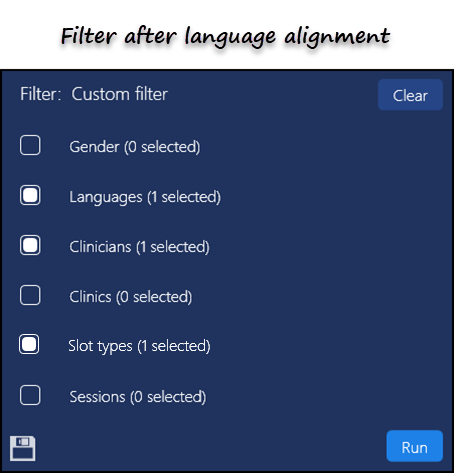Viewport: 456px width, 473px height.
Task: Uncheck the Clinicians checkbox
Action: (30, 245)
